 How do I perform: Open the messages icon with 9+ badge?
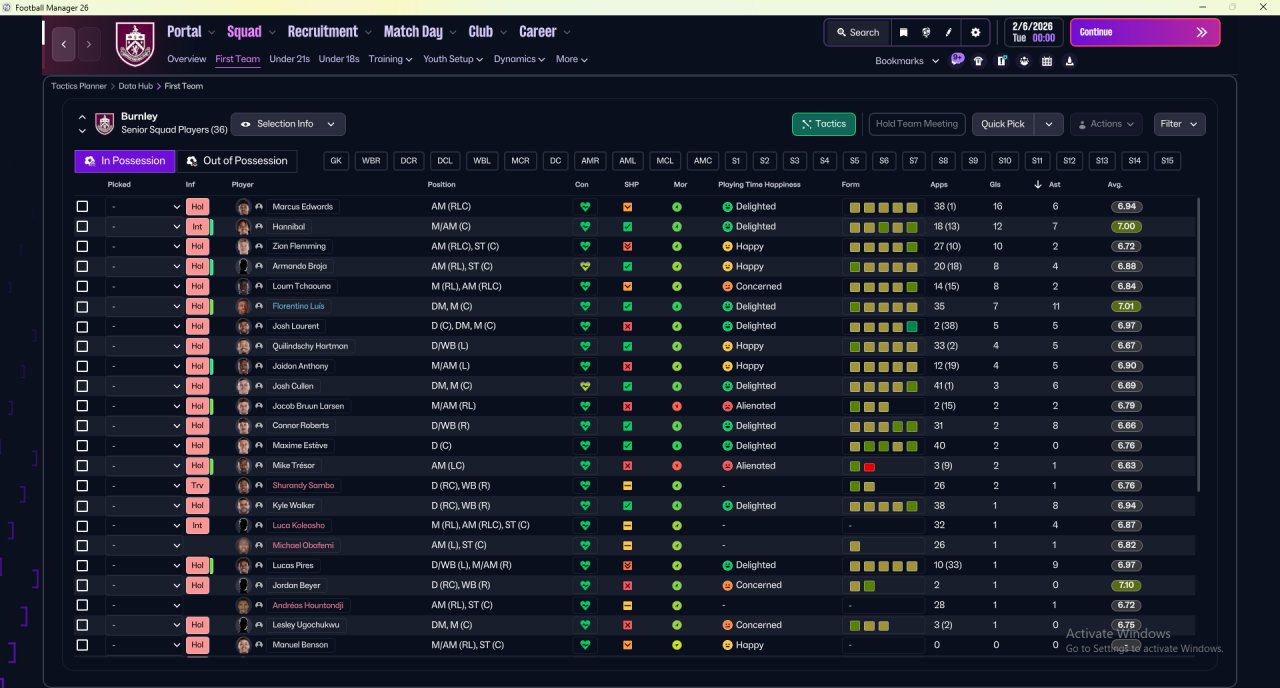click(957, 60)
